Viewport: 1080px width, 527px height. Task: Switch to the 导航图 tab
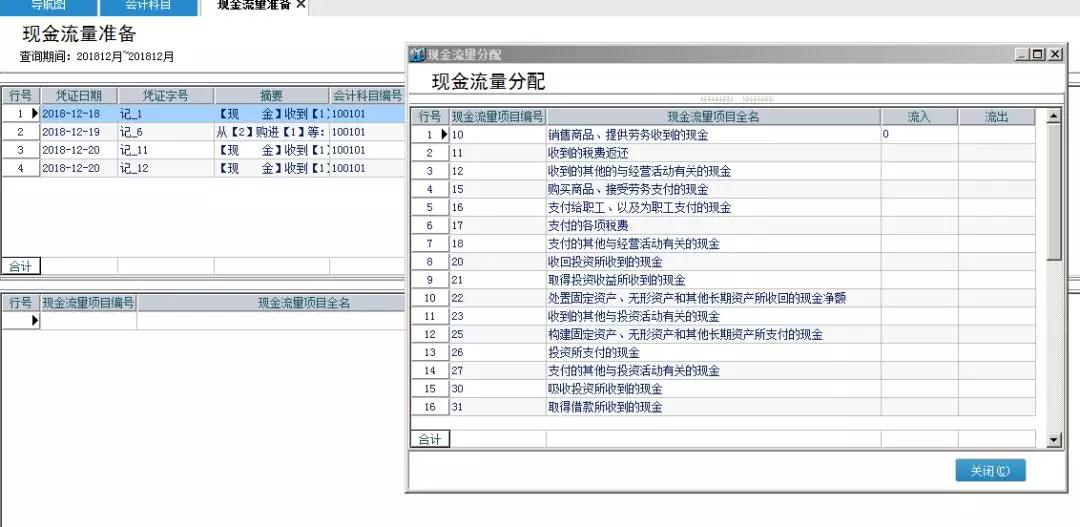point(48,5)
